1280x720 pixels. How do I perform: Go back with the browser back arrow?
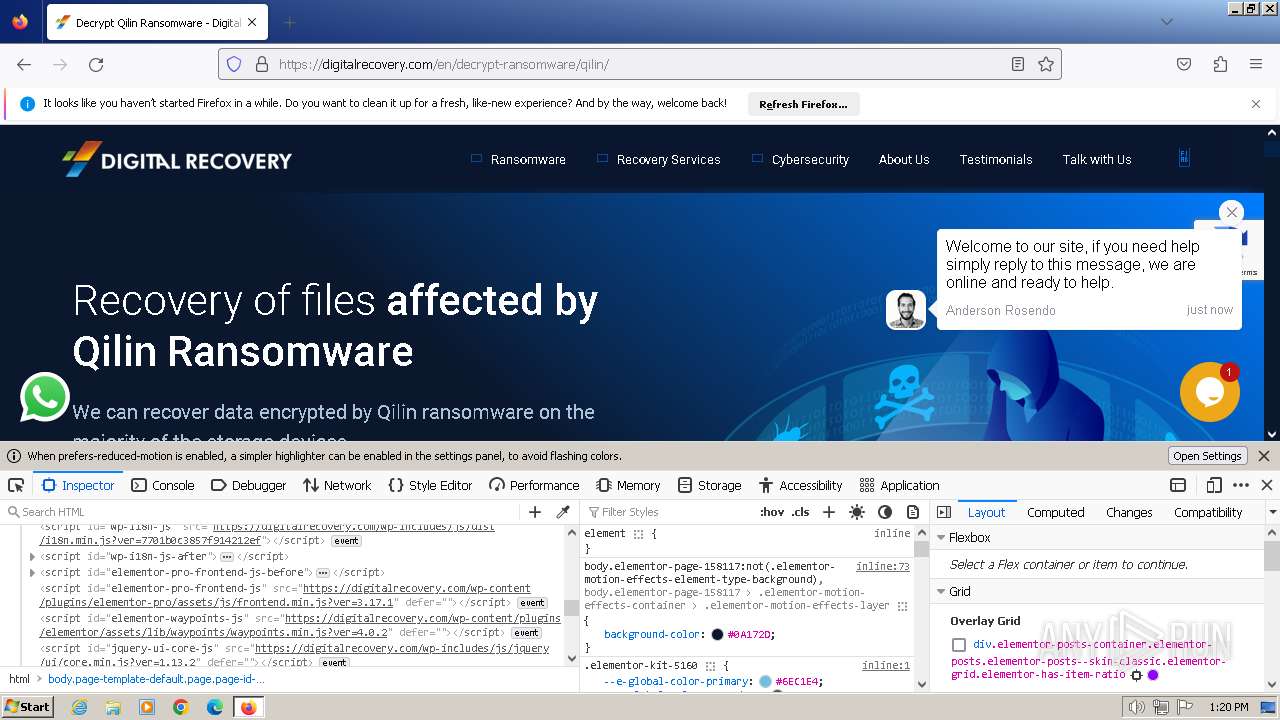click(24, 64)
